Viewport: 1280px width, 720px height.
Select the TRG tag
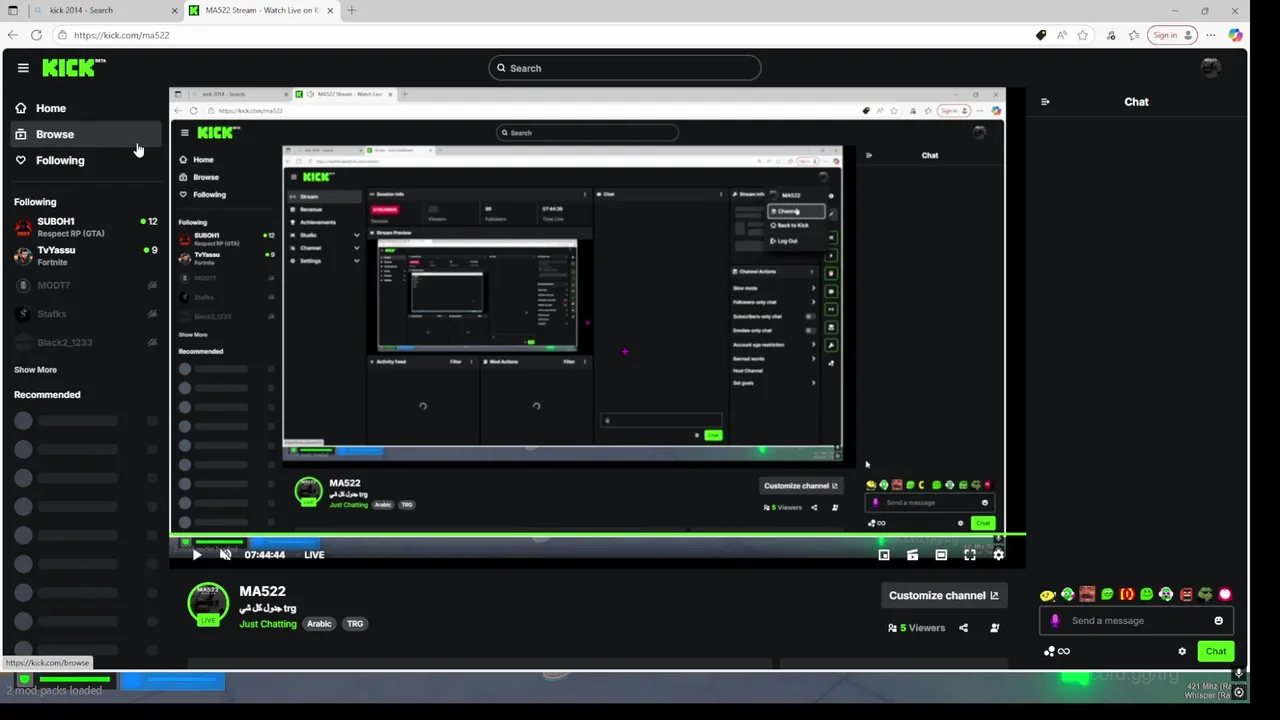click(355, 624)
